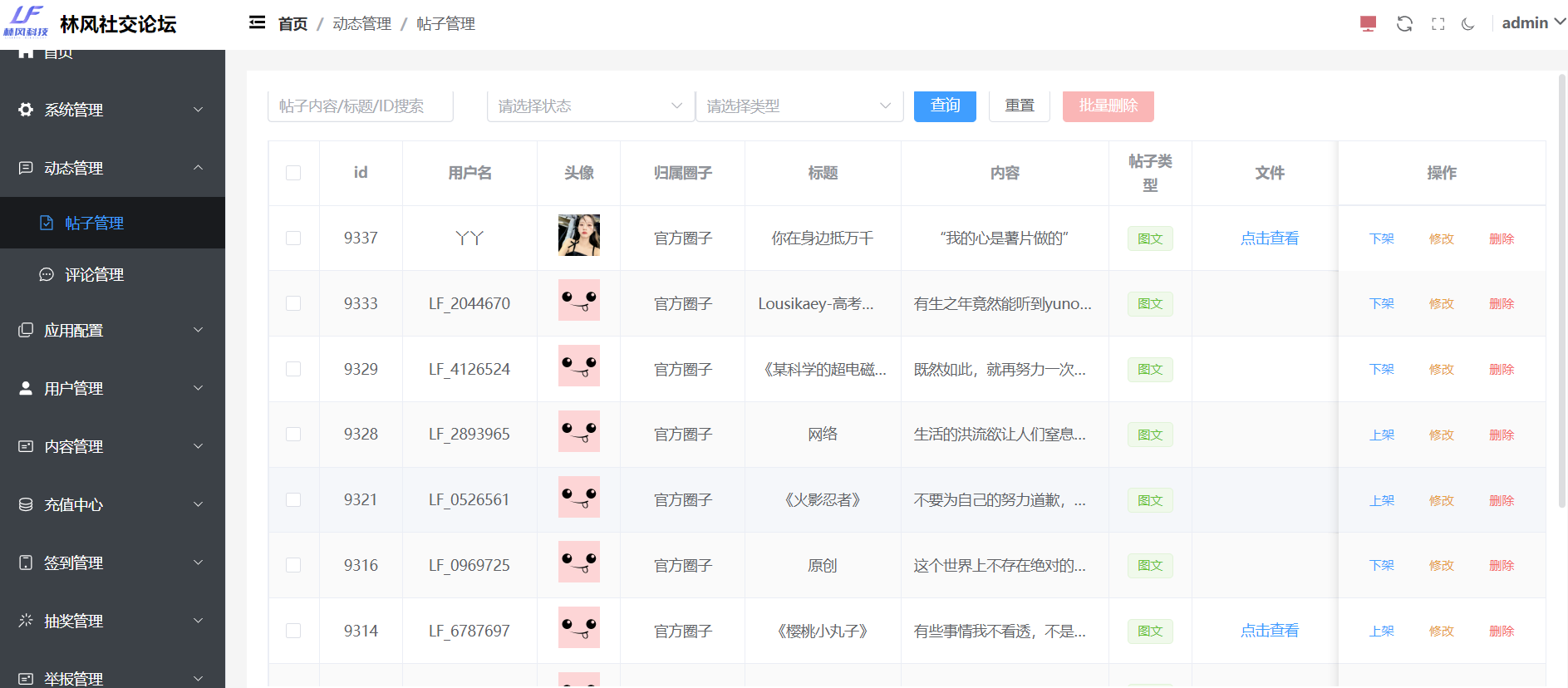Image resolution: width=1568 pixels, height=688 pixels.
Task: Click the copy icon beside 应用配置
Action: (x=26, y=330)
